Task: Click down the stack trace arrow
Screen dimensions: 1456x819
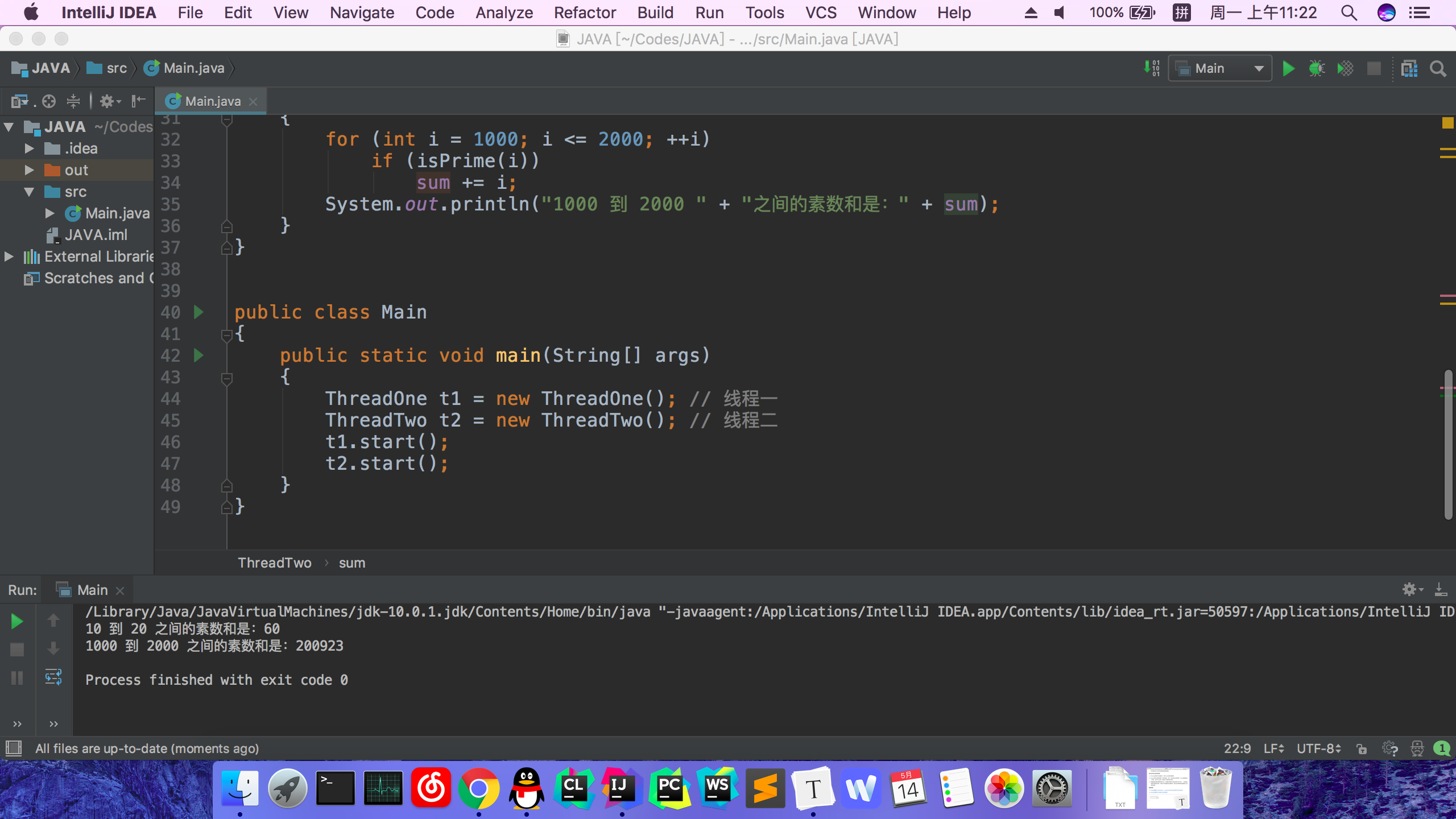Action: point(53,648)
